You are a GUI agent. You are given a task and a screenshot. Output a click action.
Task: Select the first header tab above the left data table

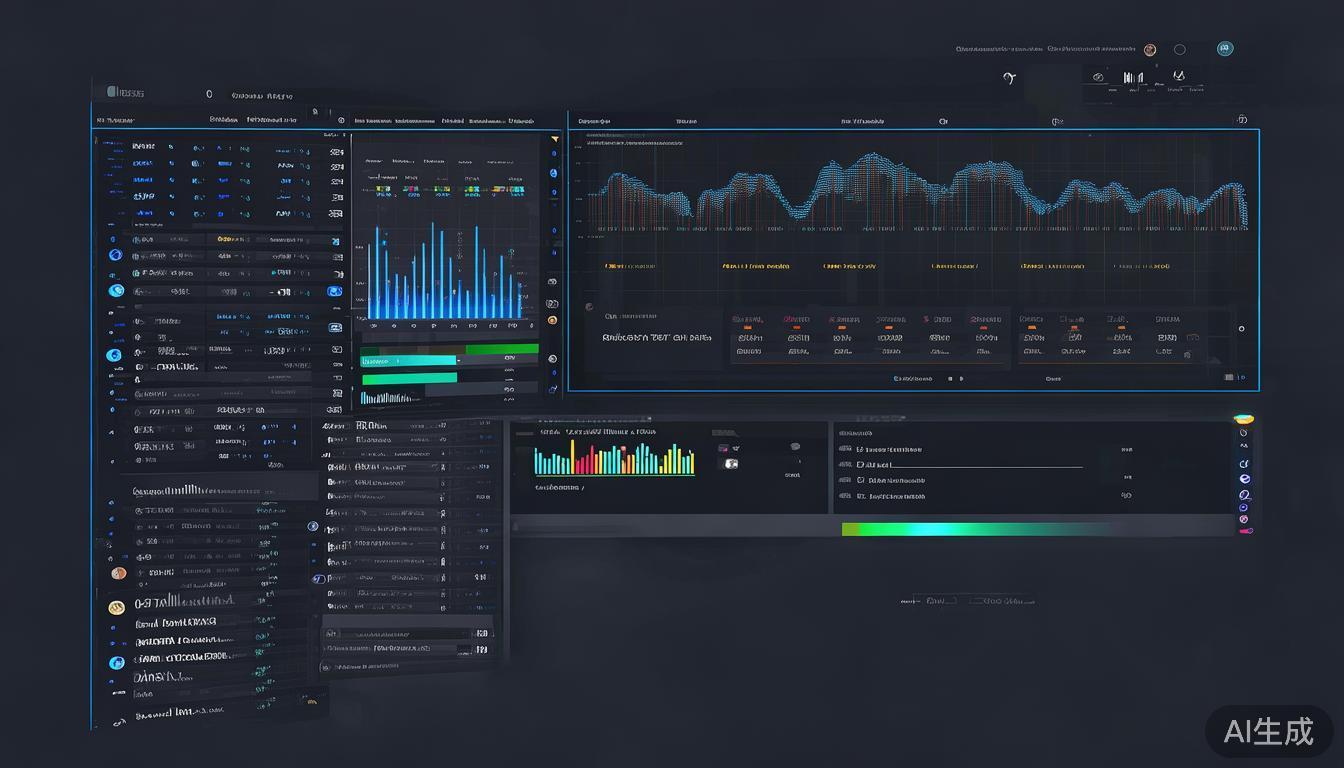tap(114, 120)
